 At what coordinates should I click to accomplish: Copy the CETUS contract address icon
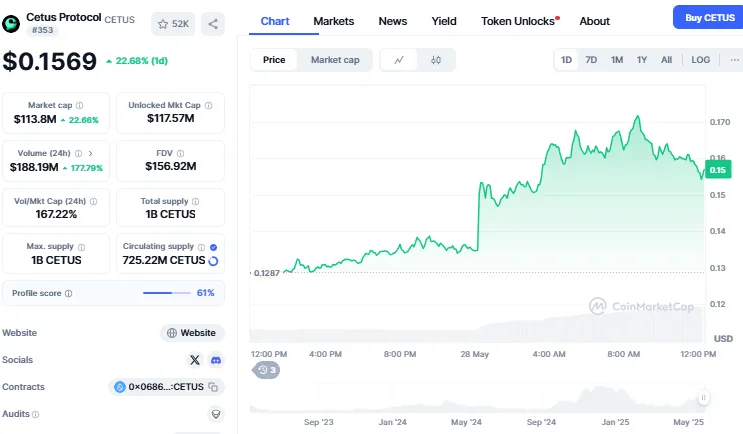(214, 386)
